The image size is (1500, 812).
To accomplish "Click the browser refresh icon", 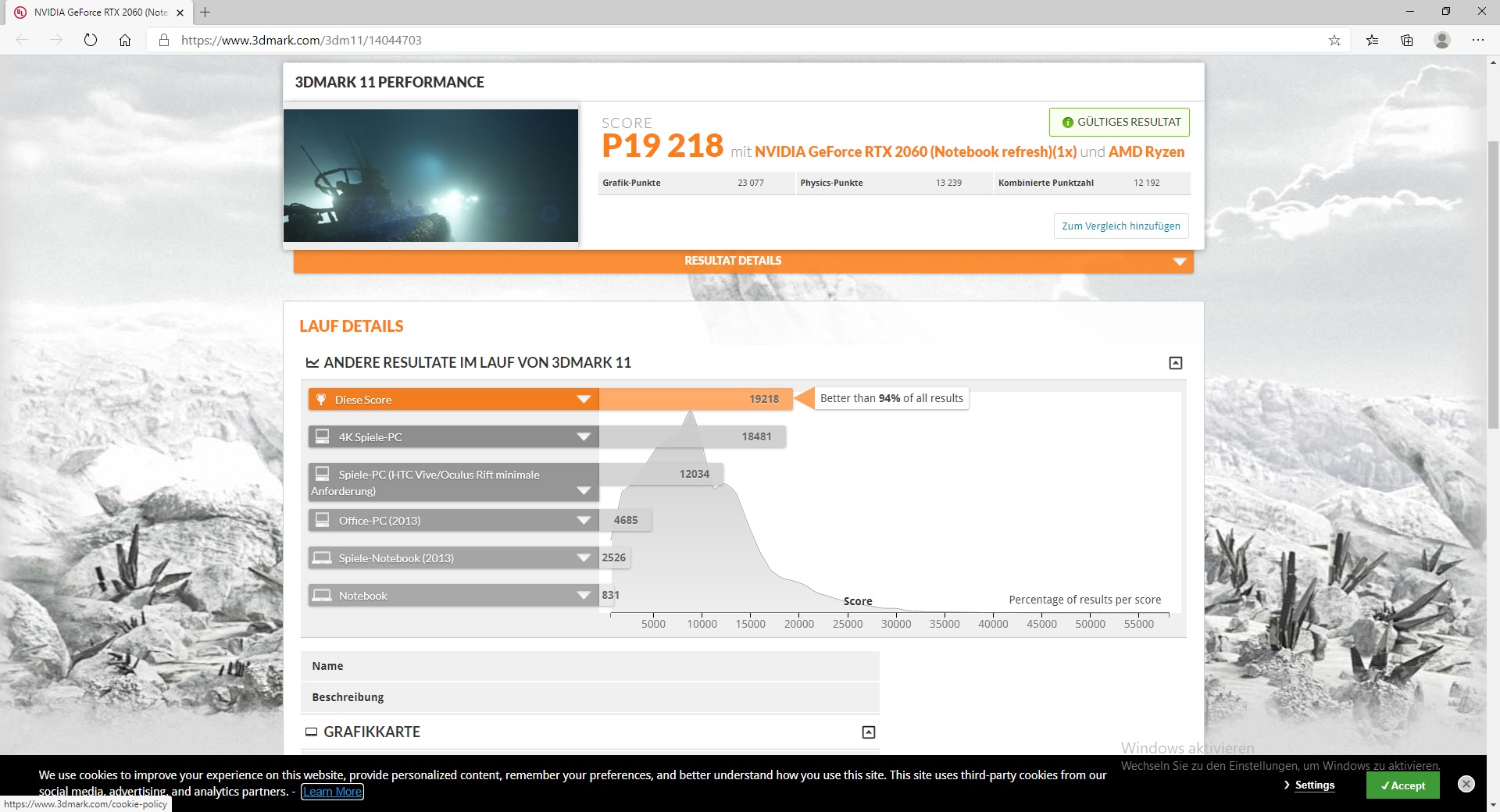I will pos(91,40).
